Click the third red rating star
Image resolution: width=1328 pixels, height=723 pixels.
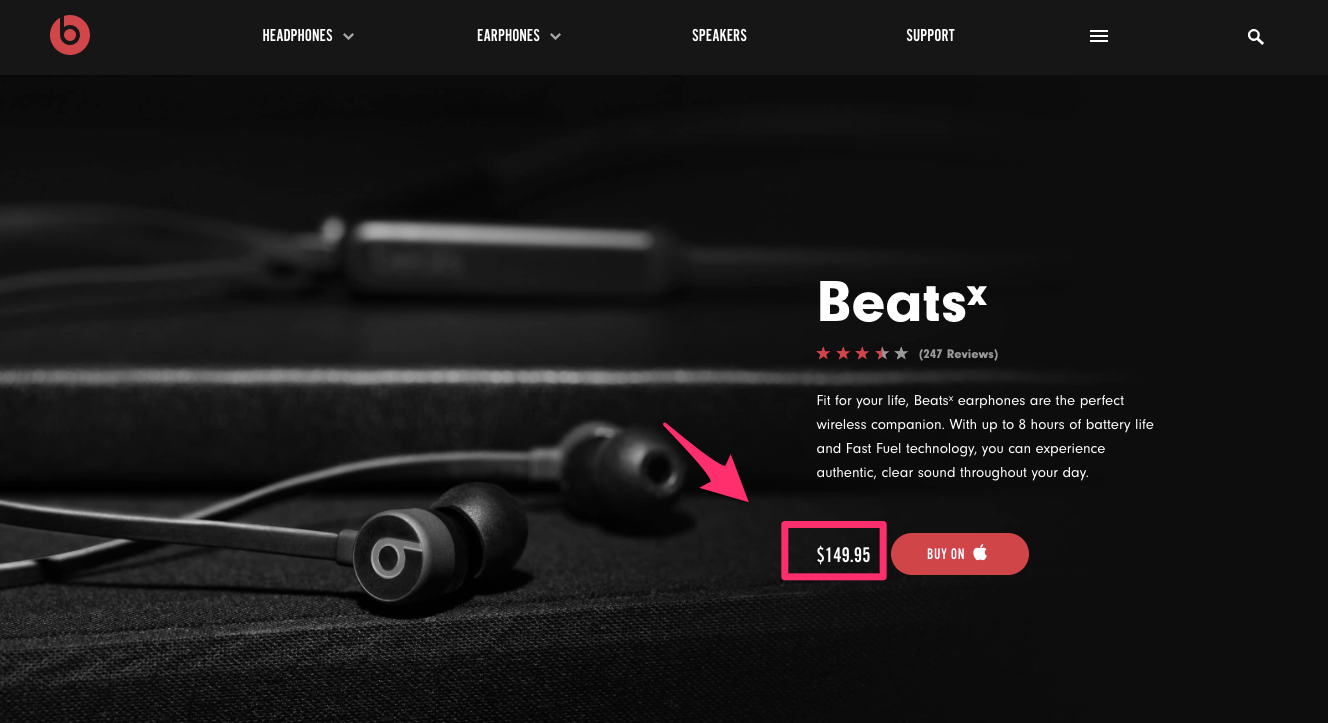(x=862, y=353)
